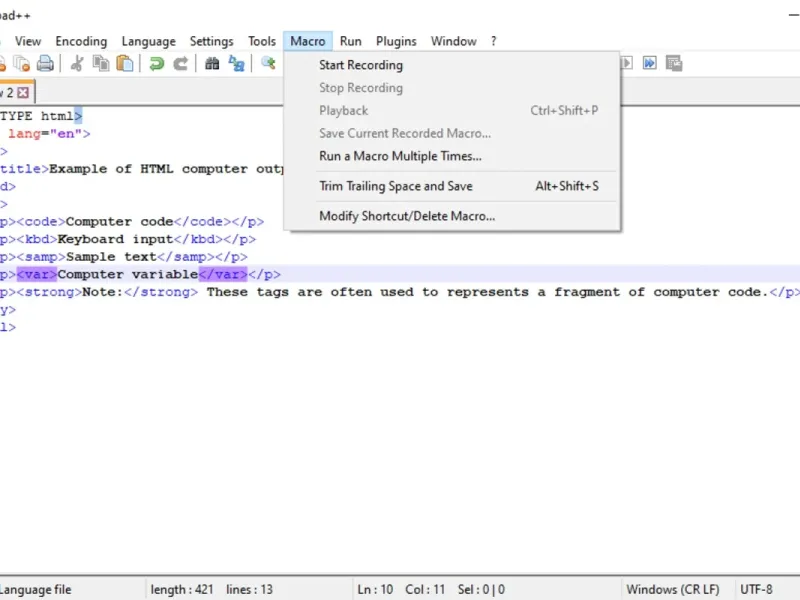Click the 'Keyboard input' text in editor
800x600 pixels.
[x=115, y=239]
